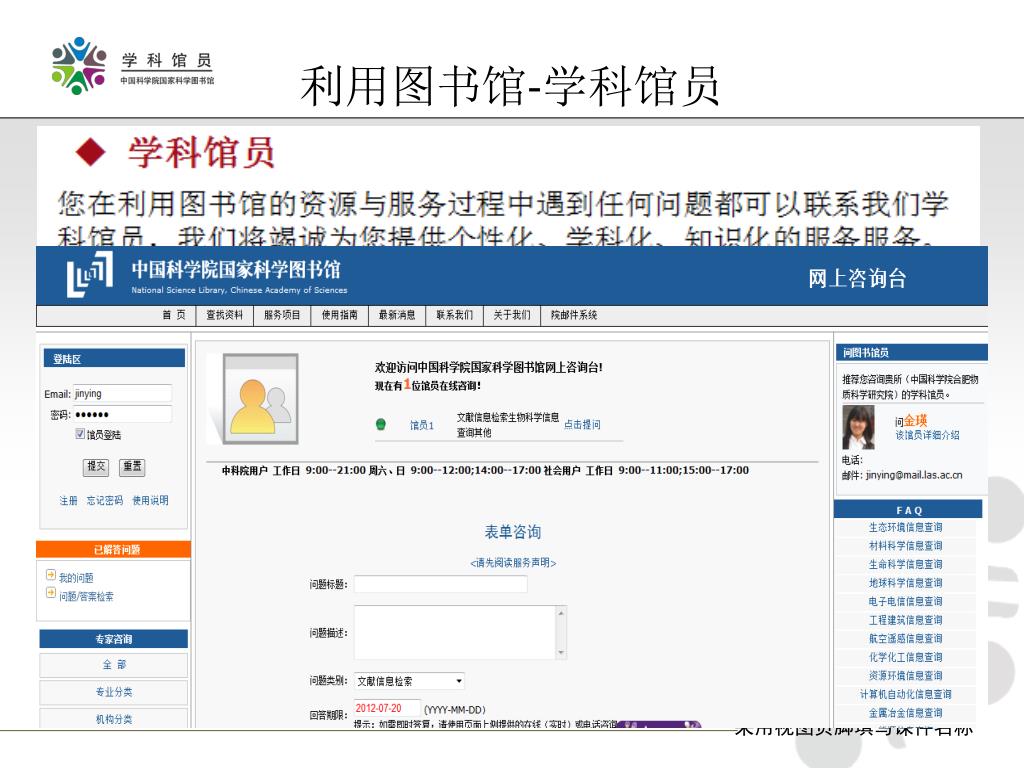The width and height of the screenshot is (1024, 768).
Task: Open FAQ link 工程建筑信息查询
Action: [x=905, y=620]
